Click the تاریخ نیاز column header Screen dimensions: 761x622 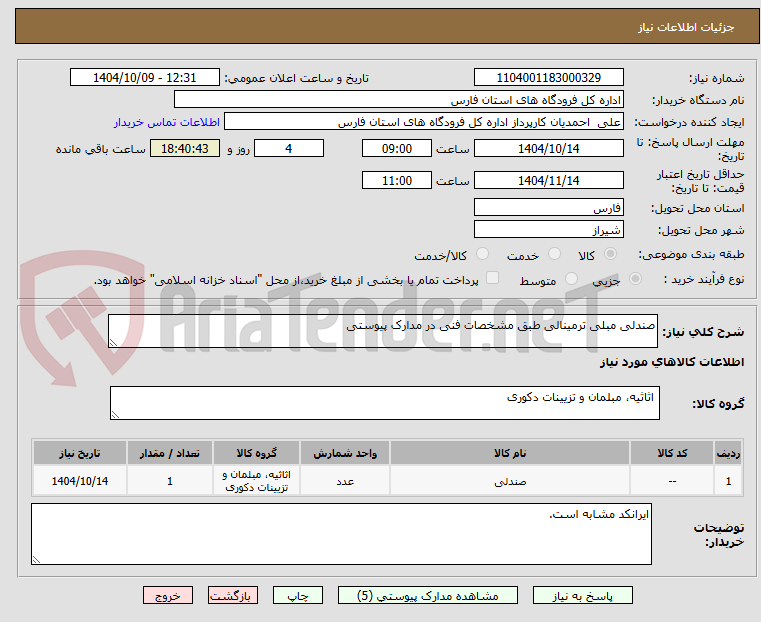(x=80, y=453)
